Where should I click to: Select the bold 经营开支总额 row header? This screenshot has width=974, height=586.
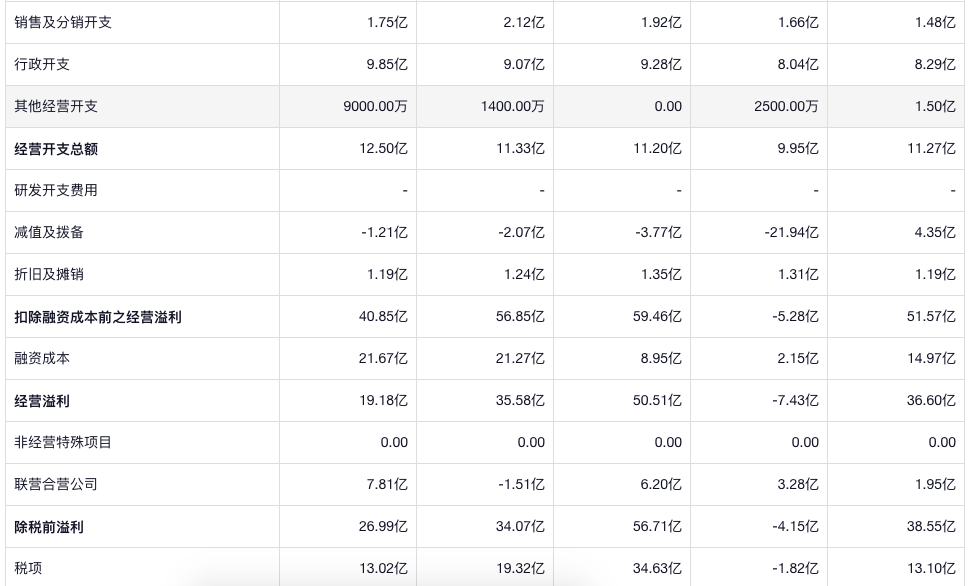tap(56, 149)
